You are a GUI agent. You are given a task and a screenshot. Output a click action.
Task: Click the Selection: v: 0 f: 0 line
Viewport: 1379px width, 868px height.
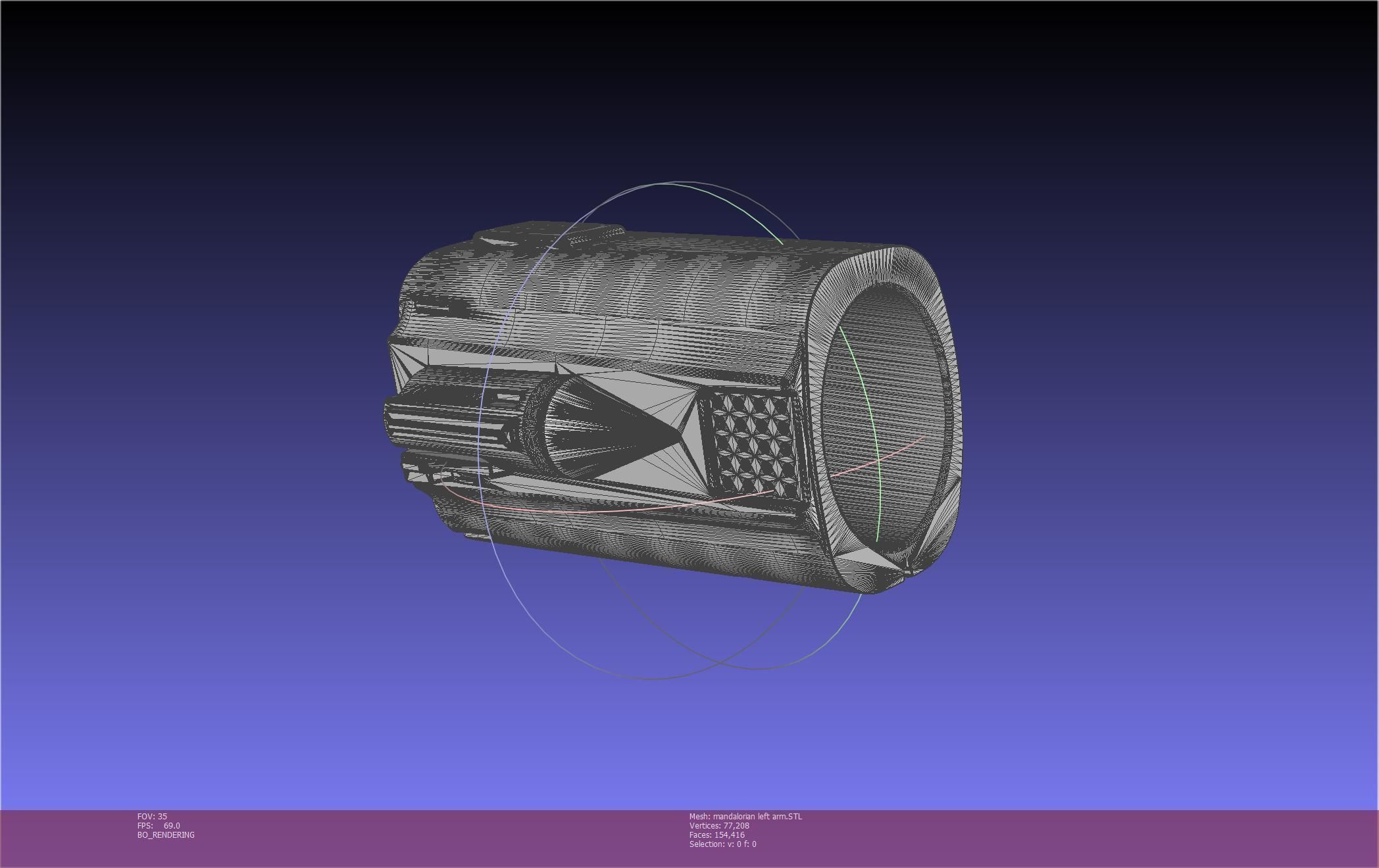tap(723, 844)
